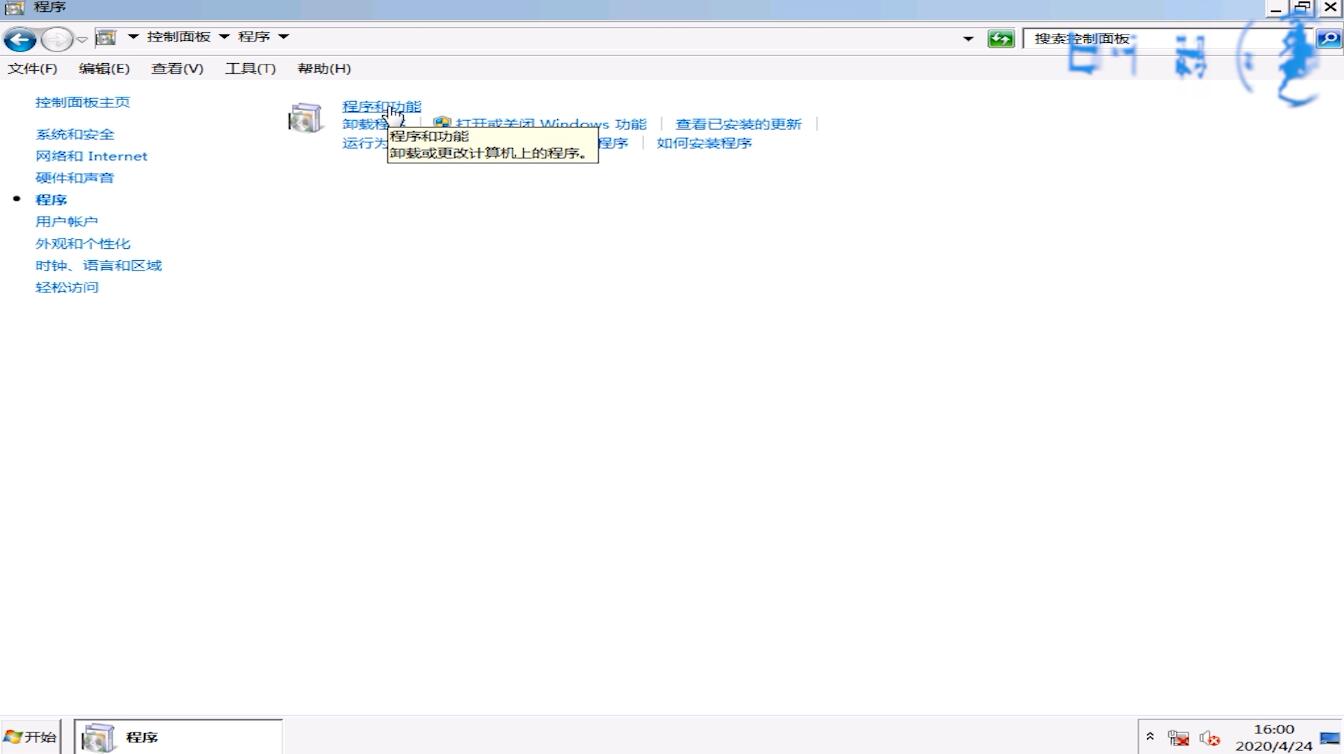Open the 查看(V) menu

[x=177, y=69]
